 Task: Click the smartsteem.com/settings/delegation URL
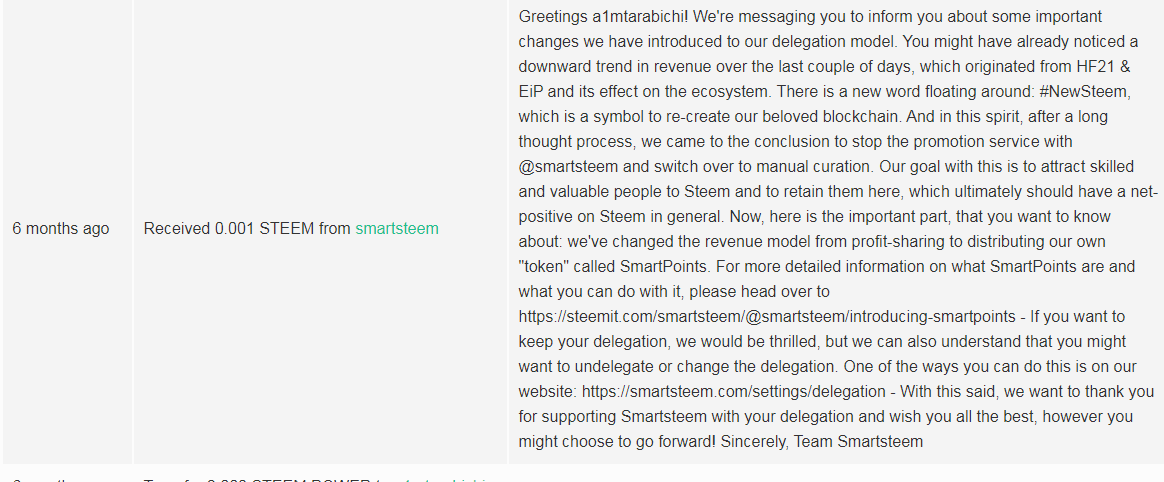tap(733, 391)
